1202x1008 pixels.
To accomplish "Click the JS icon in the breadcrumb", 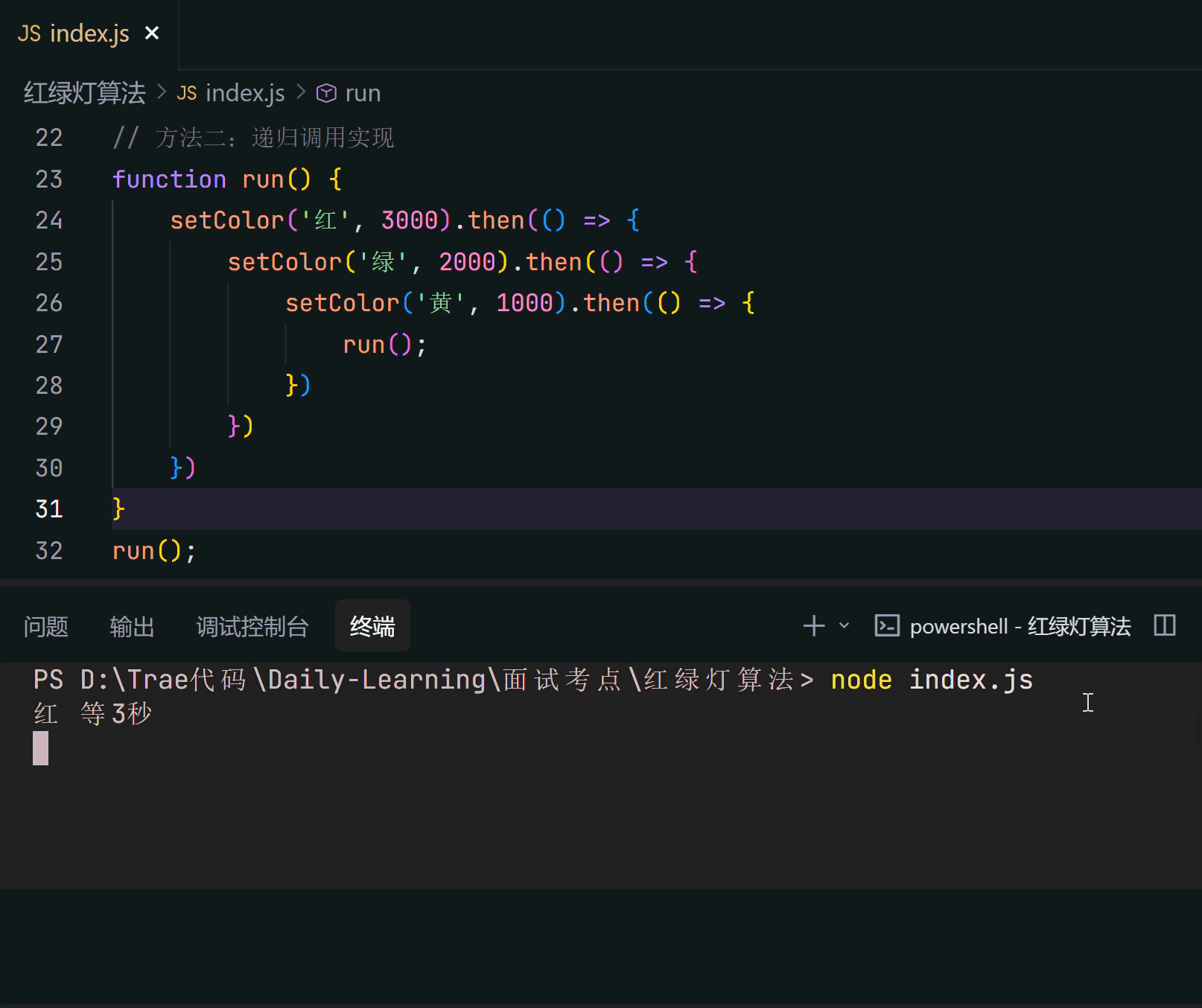I will coord(187,93).
